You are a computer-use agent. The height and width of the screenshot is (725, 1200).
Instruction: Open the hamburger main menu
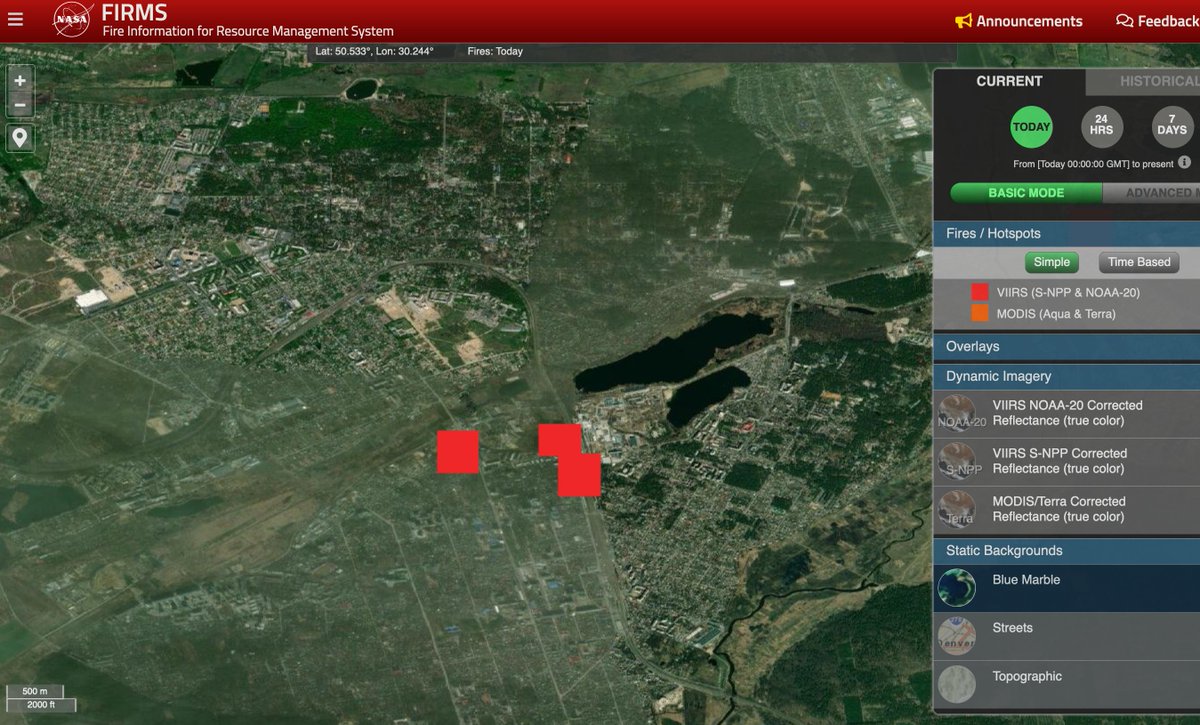15,19
